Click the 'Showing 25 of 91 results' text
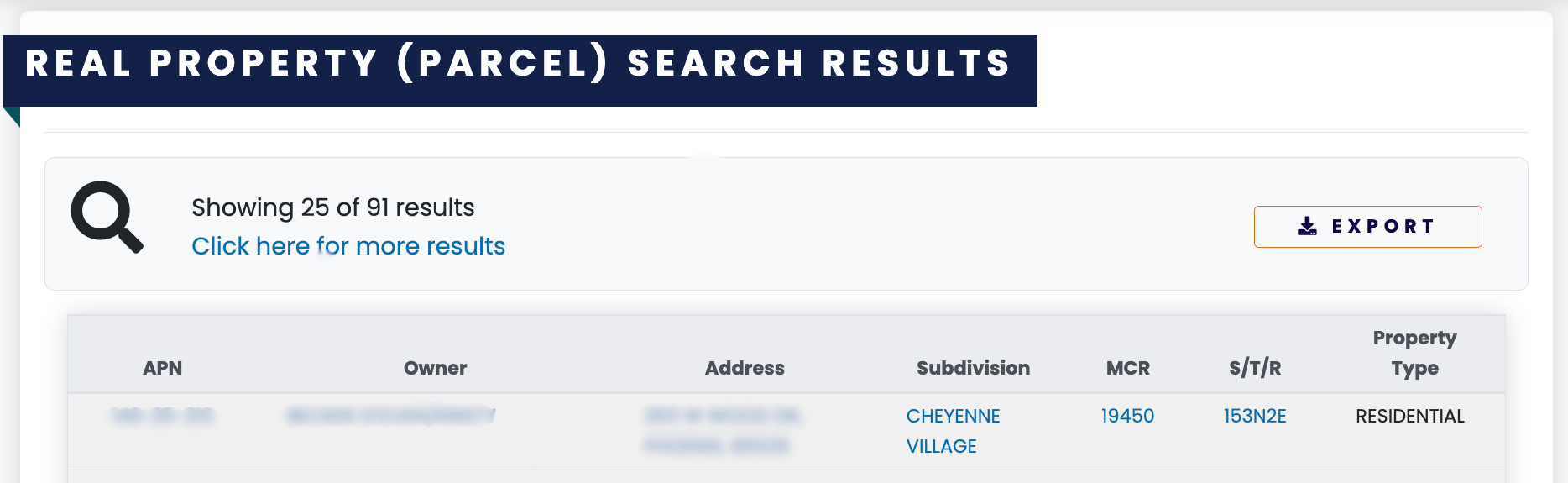Screen dimensions: 1568x483 (x=333, y=207)
